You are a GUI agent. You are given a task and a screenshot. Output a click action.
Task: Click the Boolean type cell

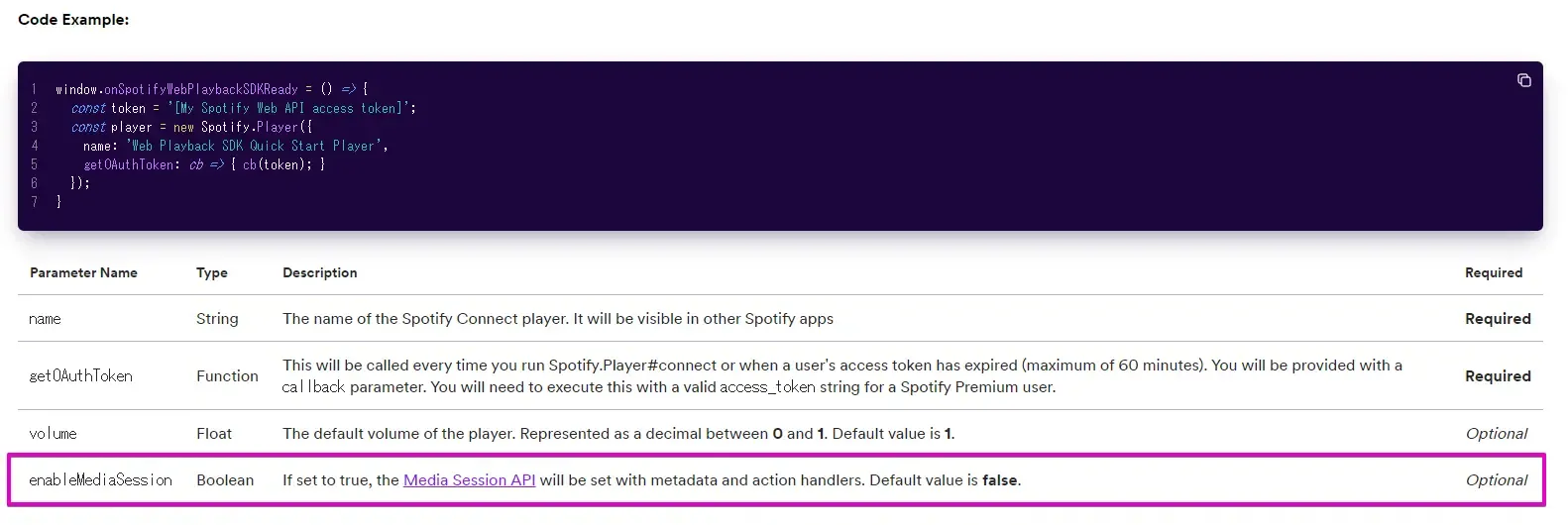click(225, 480)
